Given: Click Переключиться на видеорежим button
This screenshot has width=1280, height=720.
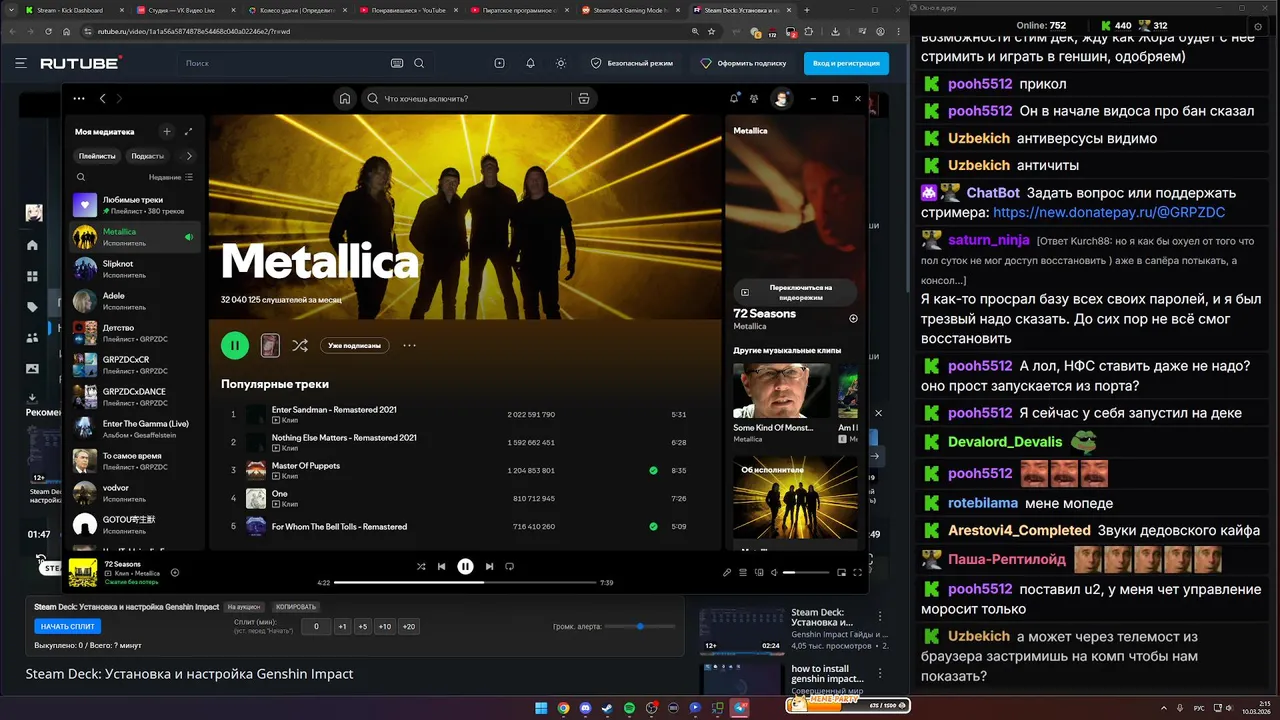Looking at the screenshot, I should point(795,292).
